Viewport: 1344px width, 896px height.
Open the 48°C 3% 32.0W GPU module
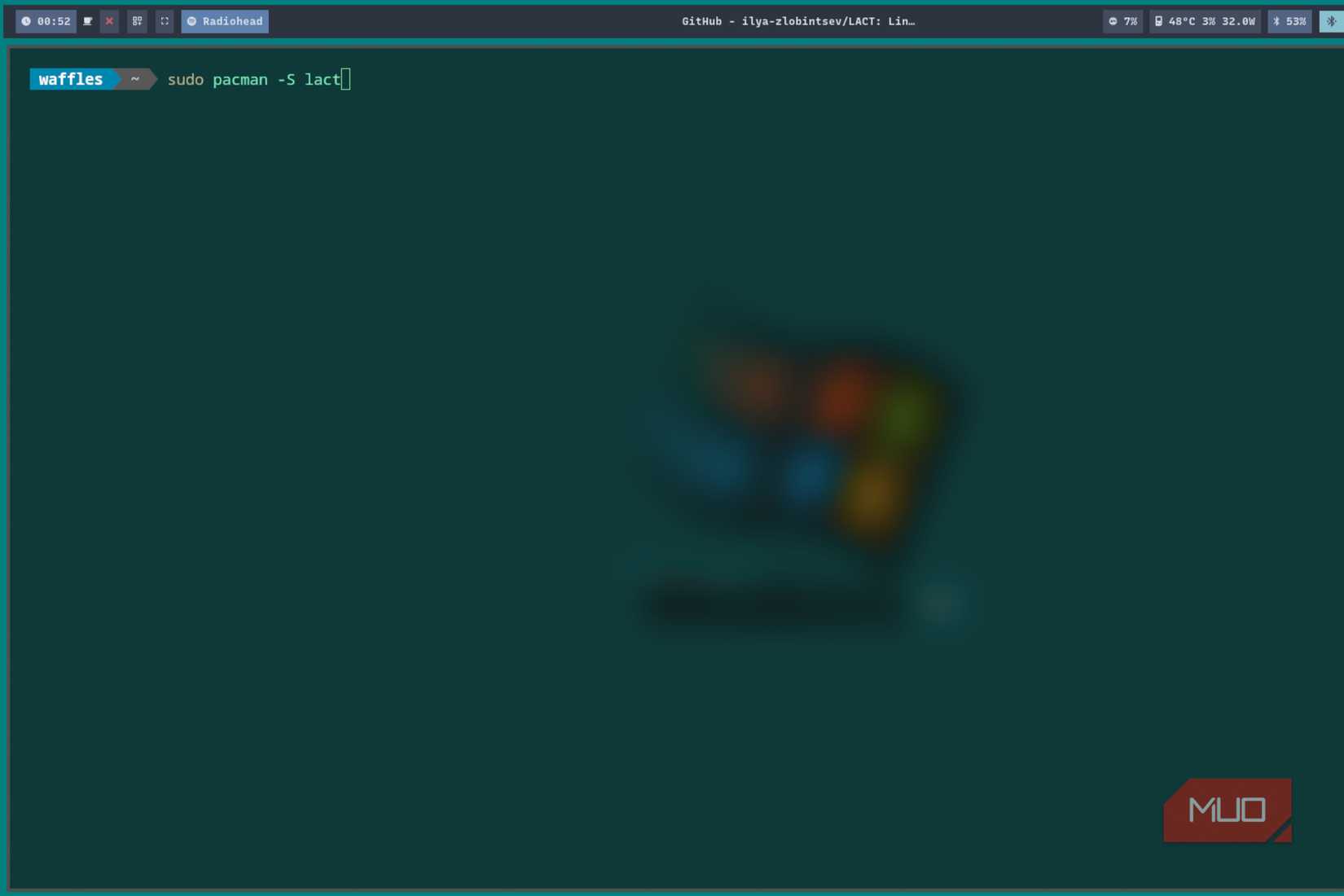tap(1205, 21)
